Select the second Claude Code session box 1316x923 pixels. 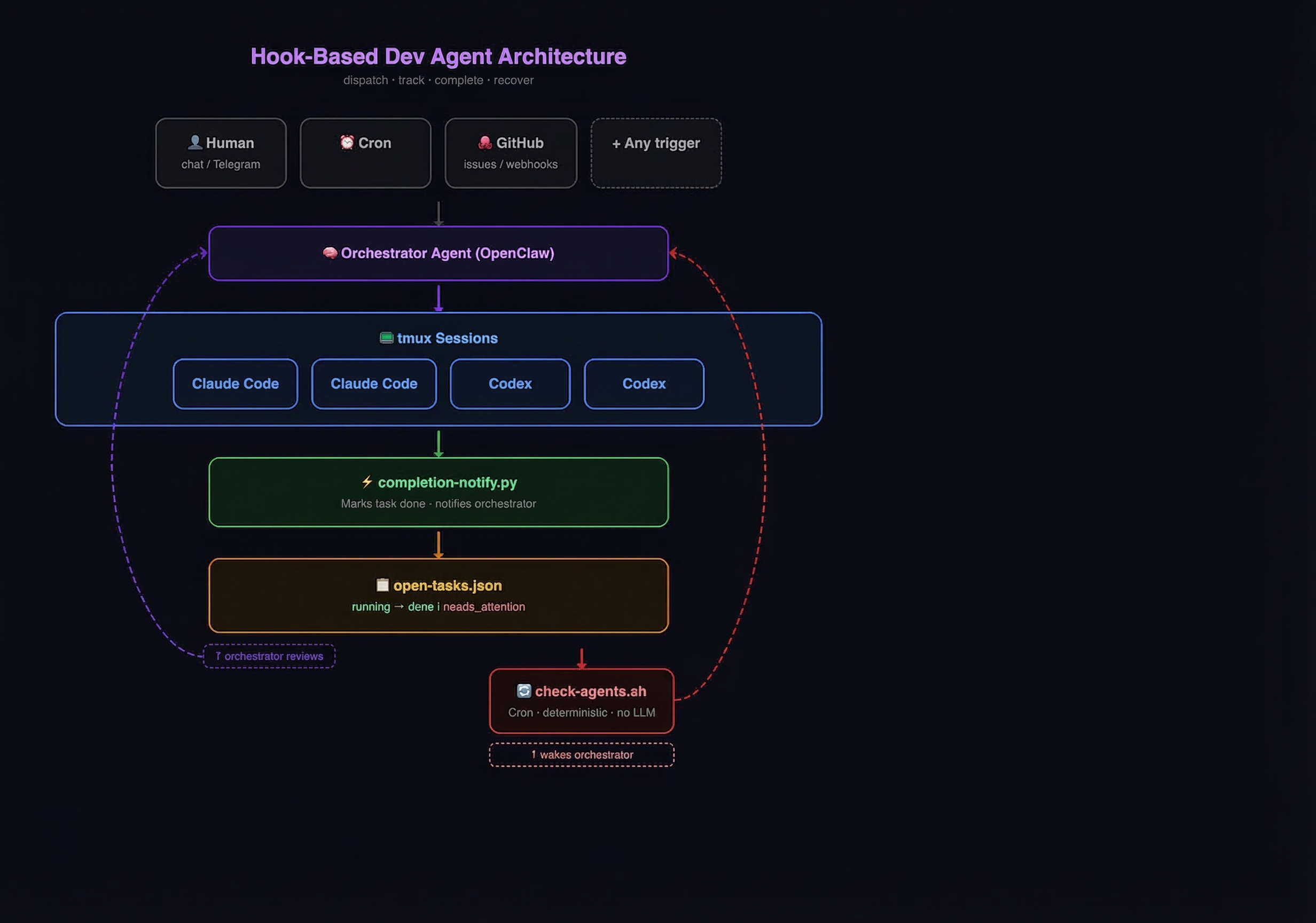(x=374, y=384)
